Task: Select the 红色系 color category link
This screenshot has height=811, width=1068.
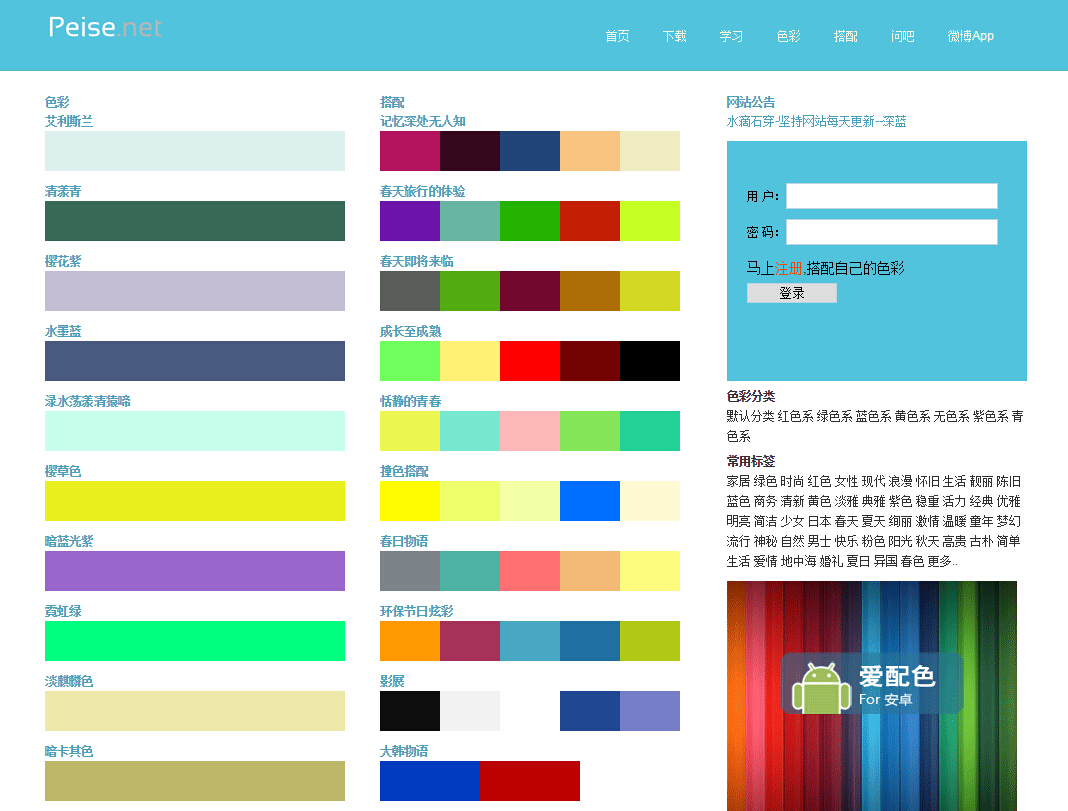Action: 795,416
